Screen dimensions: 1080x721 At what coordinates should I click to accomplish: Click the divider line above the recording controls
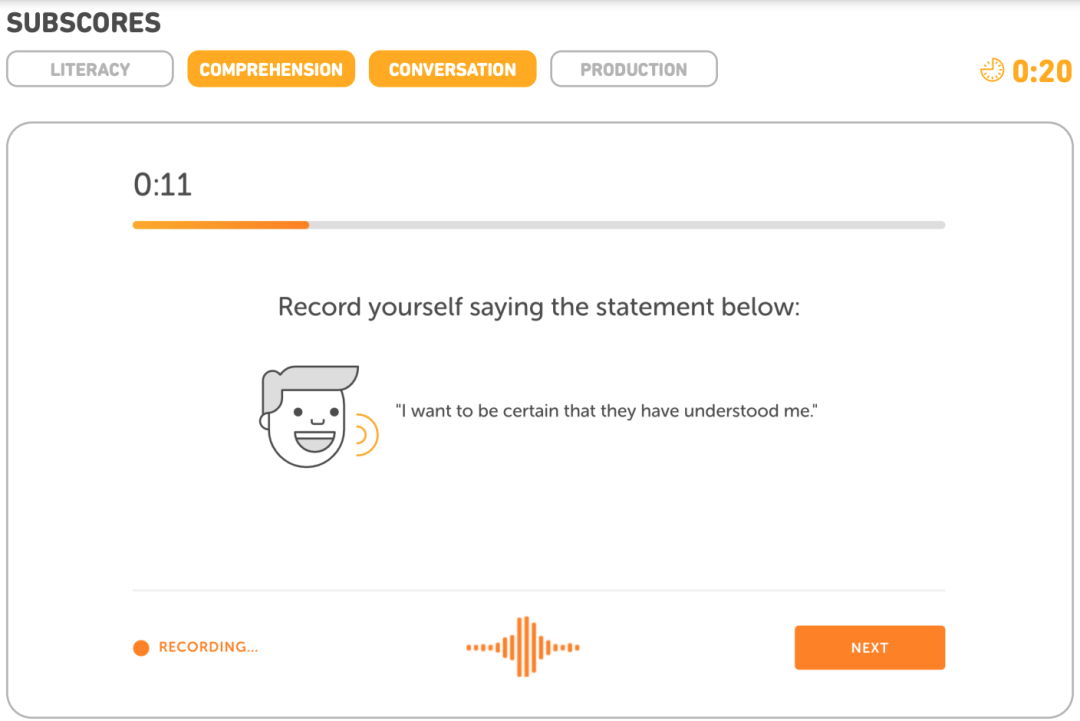[539, 590]
